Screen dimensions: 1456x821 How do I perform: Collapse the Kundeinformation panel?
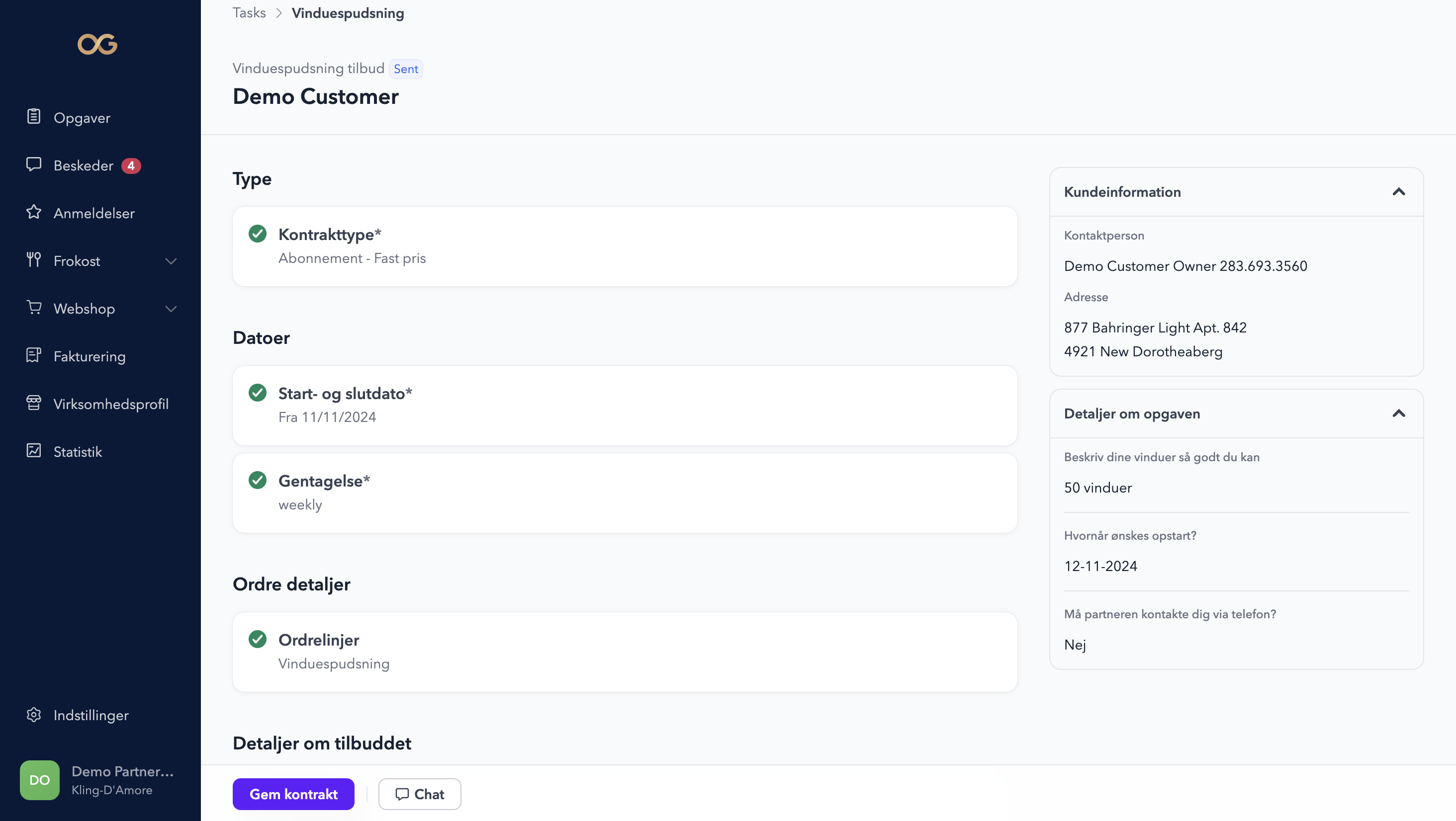1398,191
